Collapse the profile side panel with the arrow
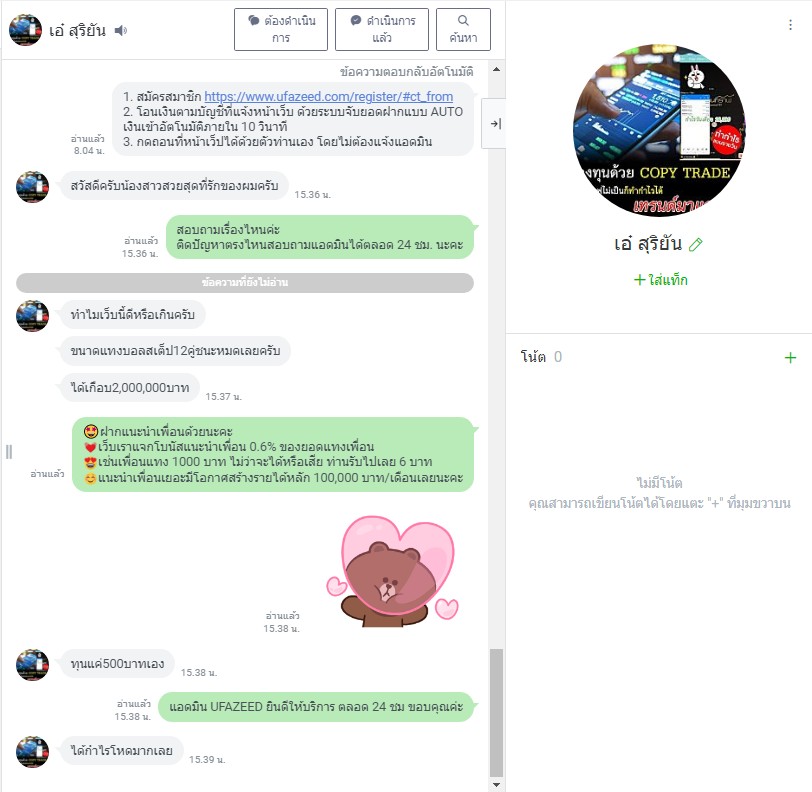The width and height of the screenshot is (812, 792). (x=495, y=124)
